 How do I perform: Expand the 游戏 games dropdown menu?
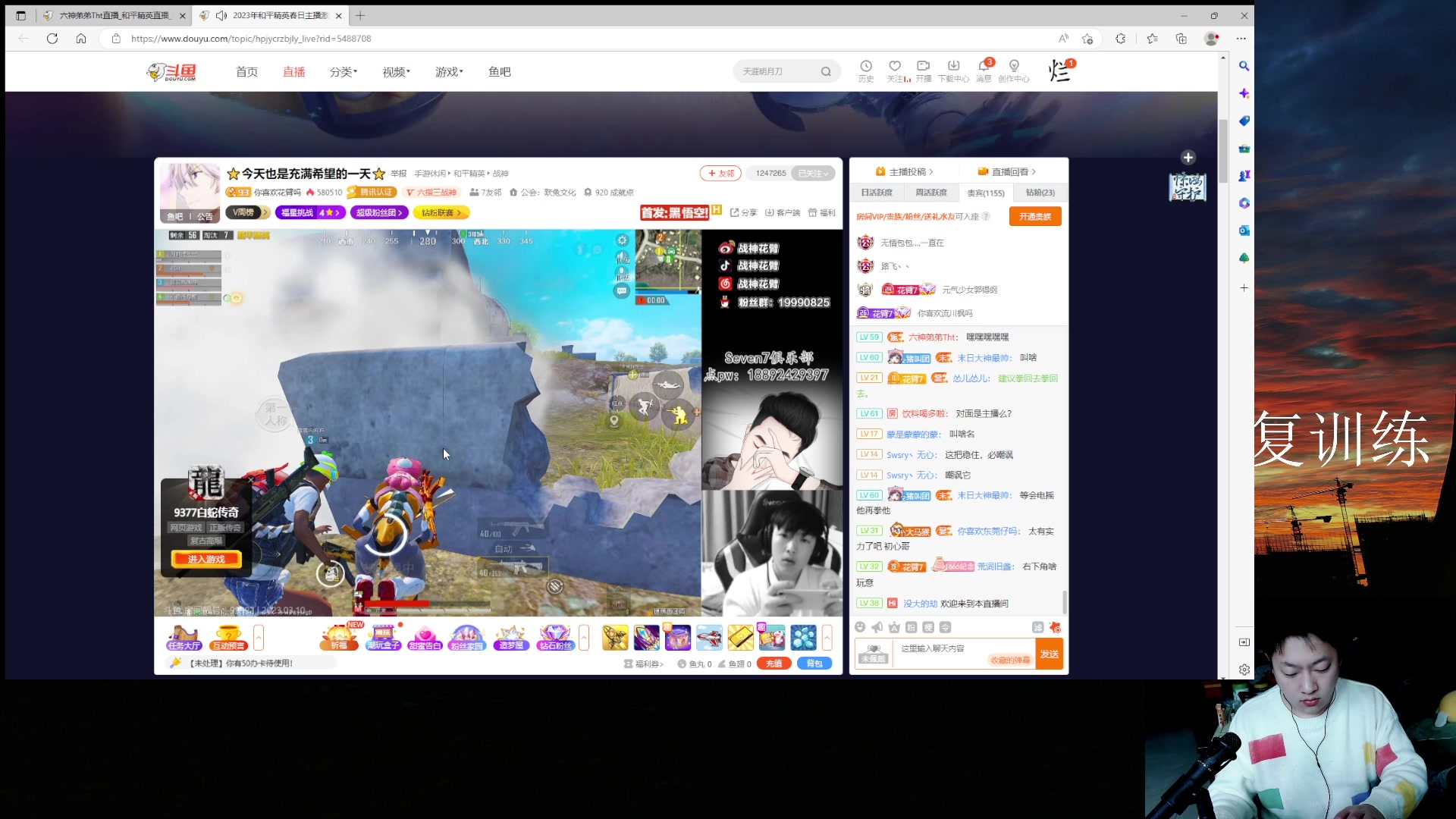[449, 71]
